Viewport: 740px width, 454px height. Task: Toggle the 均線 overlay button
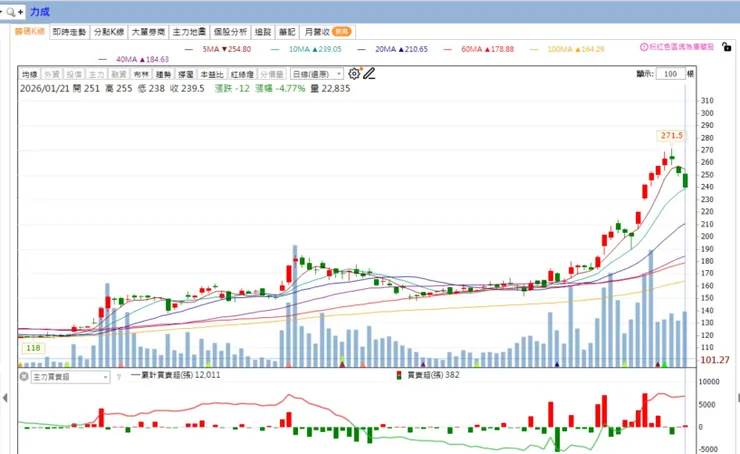point(29,74)
